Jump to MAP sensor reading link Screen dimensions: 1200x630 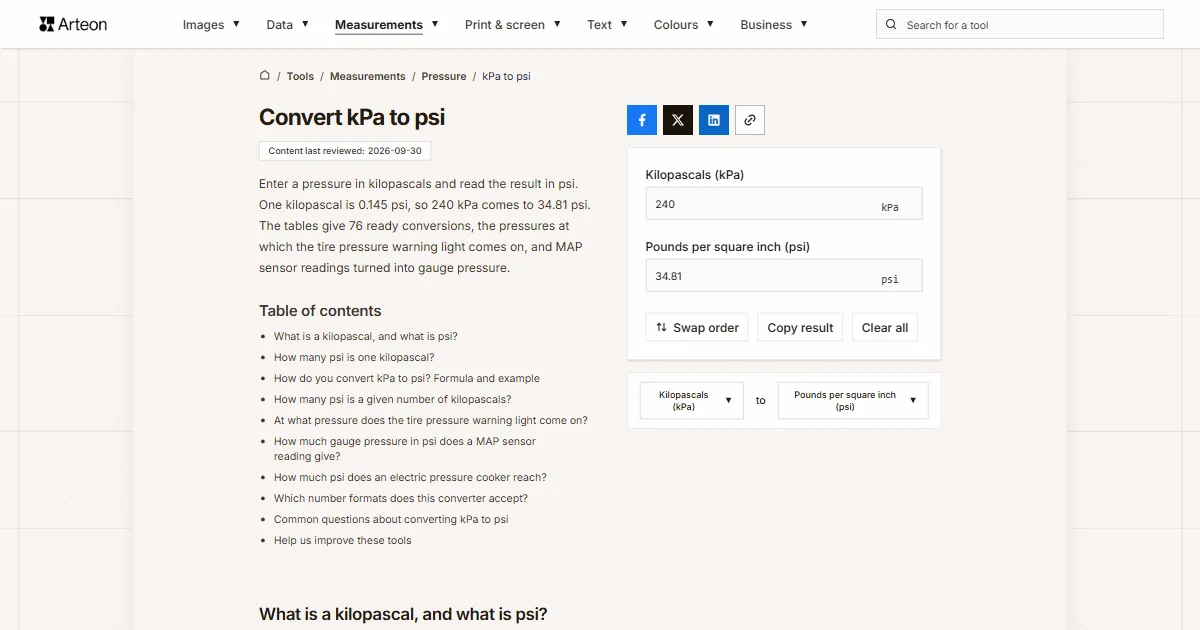[x=405, y=449]
